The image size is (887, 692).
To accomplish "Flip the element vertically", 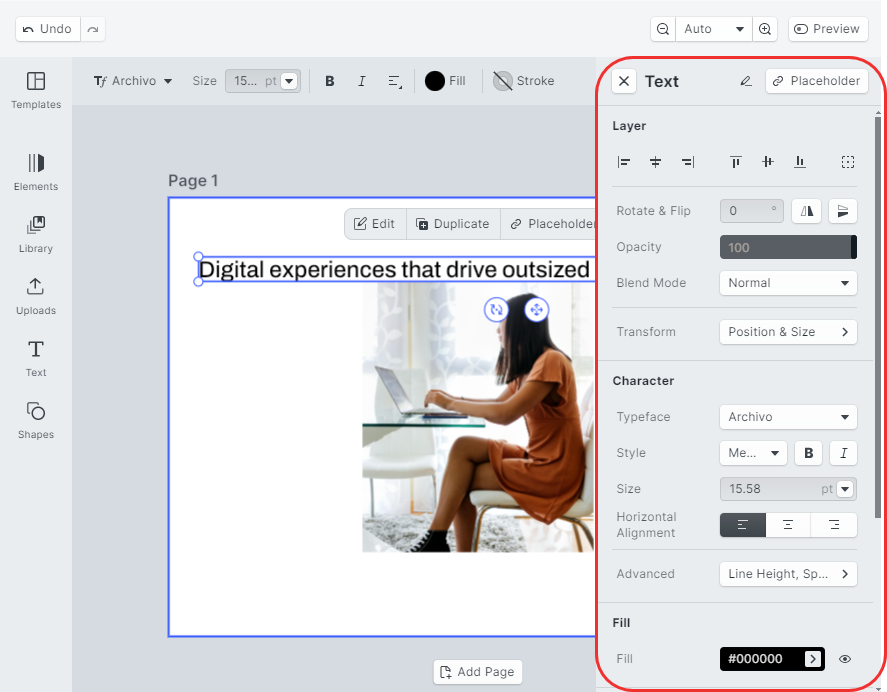I will (x=843, y=211).
